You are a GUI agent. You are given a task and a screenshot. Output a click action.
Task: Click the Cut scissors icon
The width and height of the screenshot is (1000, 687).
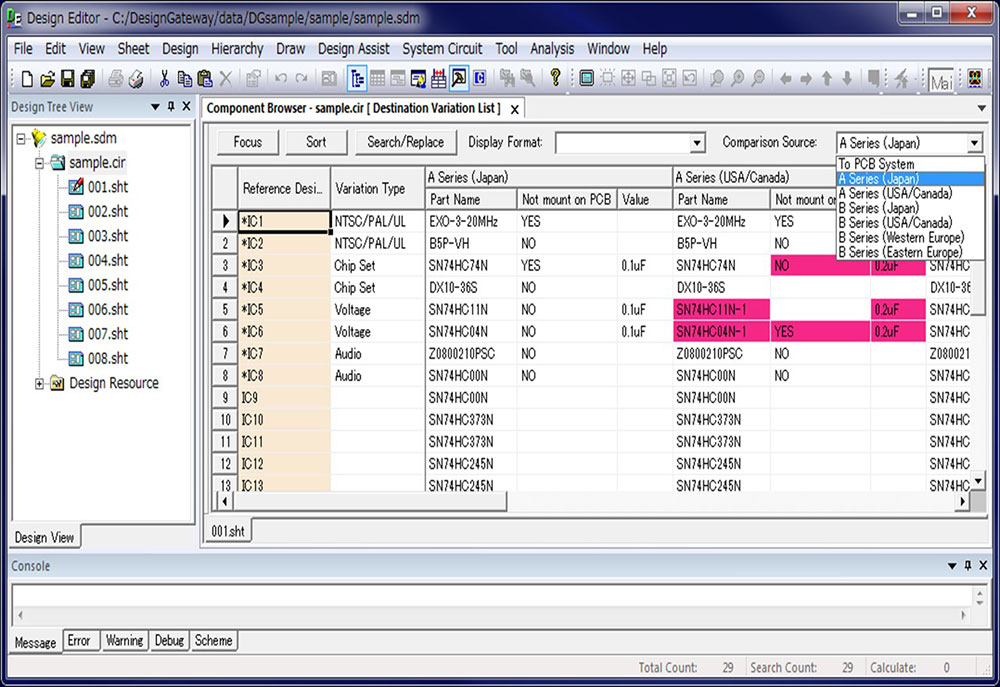tap(165, 78)
